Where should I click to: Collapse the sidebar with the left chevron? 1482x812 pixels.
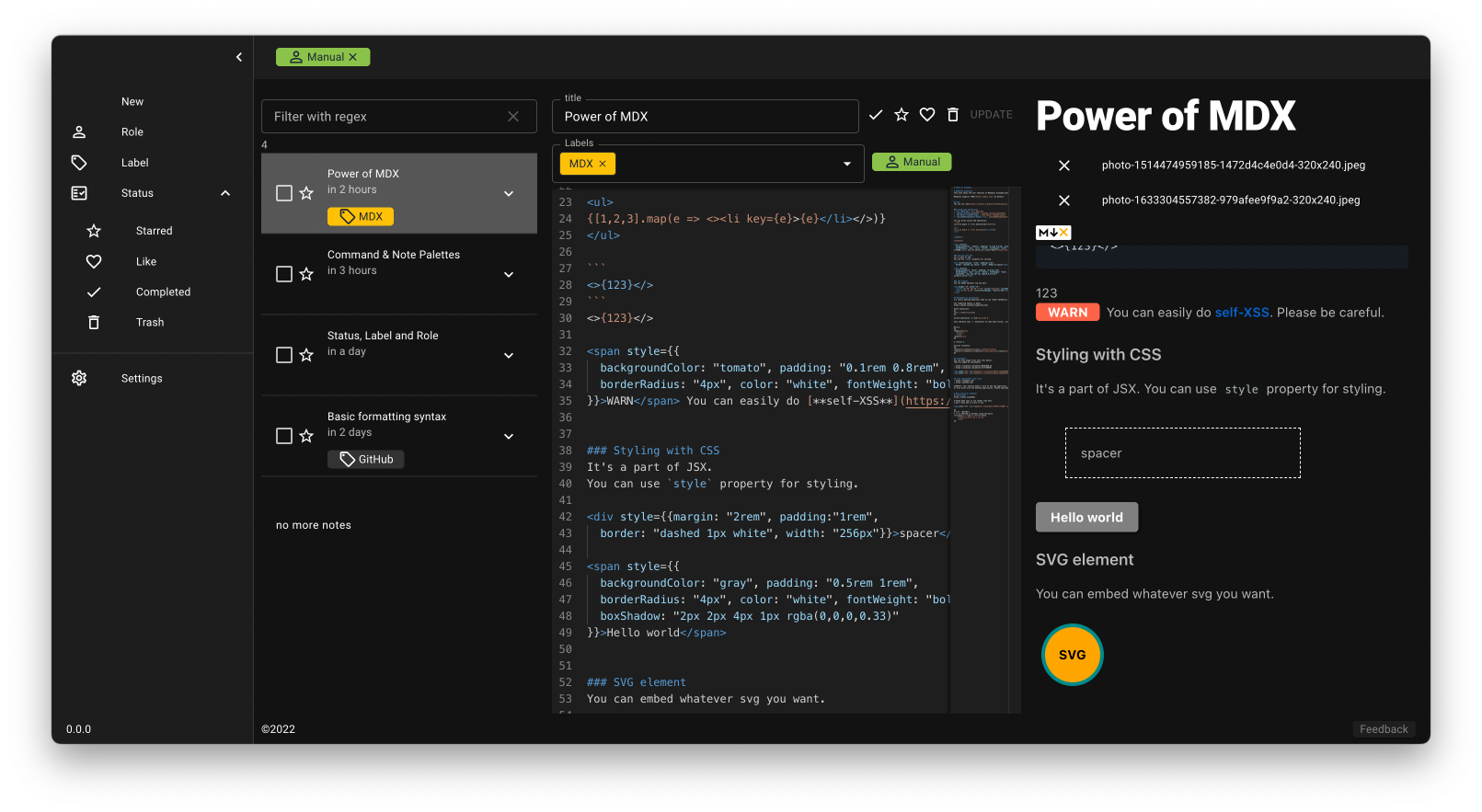click(x=239, y=57)
